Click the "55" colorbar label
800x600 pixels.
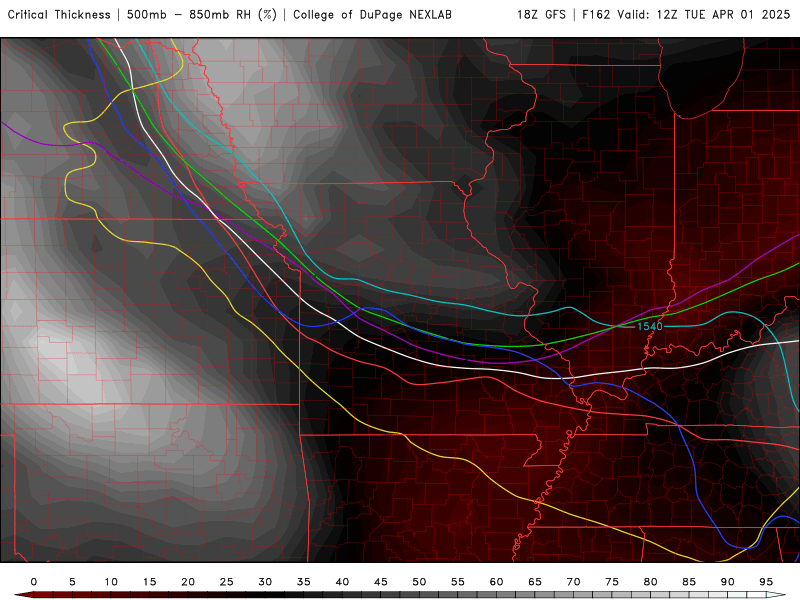458,582
